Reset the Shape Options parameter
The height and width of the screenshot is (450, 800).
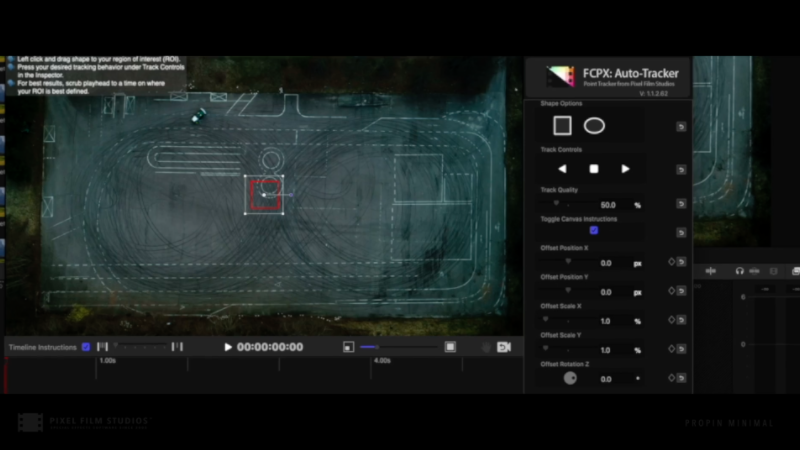pos(681,127)
